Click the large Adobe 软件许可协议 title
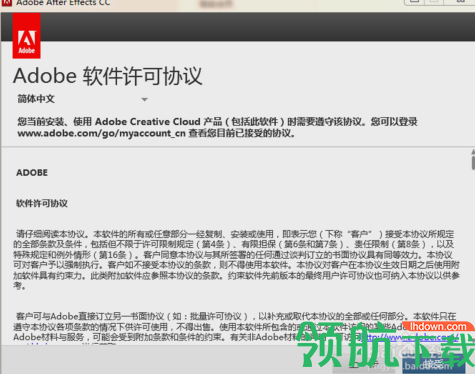This screenshot has height=374, width=475. [x=108, y=76]
